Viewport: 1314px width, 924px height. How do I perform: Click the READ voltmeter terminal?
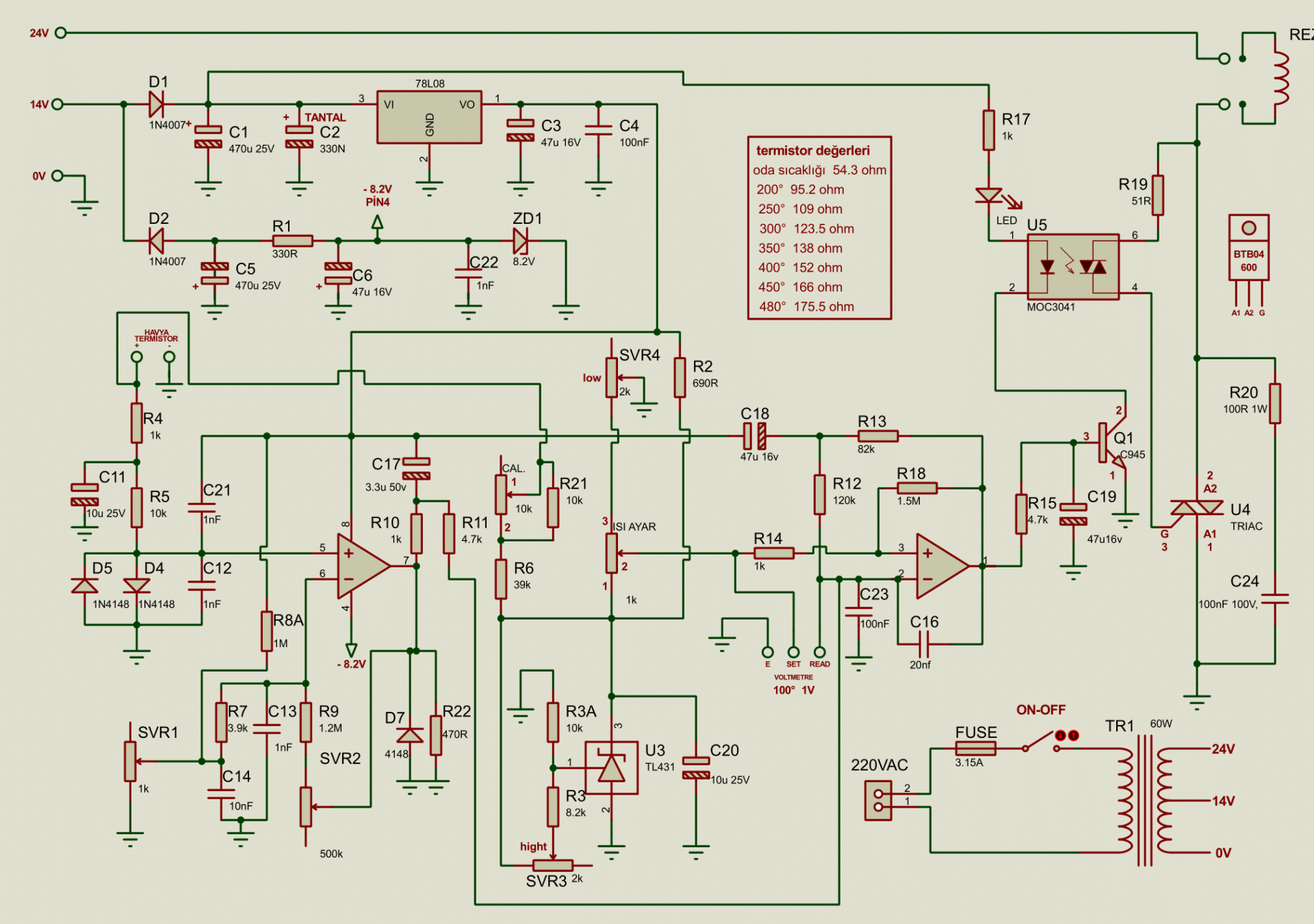point(819,652)
